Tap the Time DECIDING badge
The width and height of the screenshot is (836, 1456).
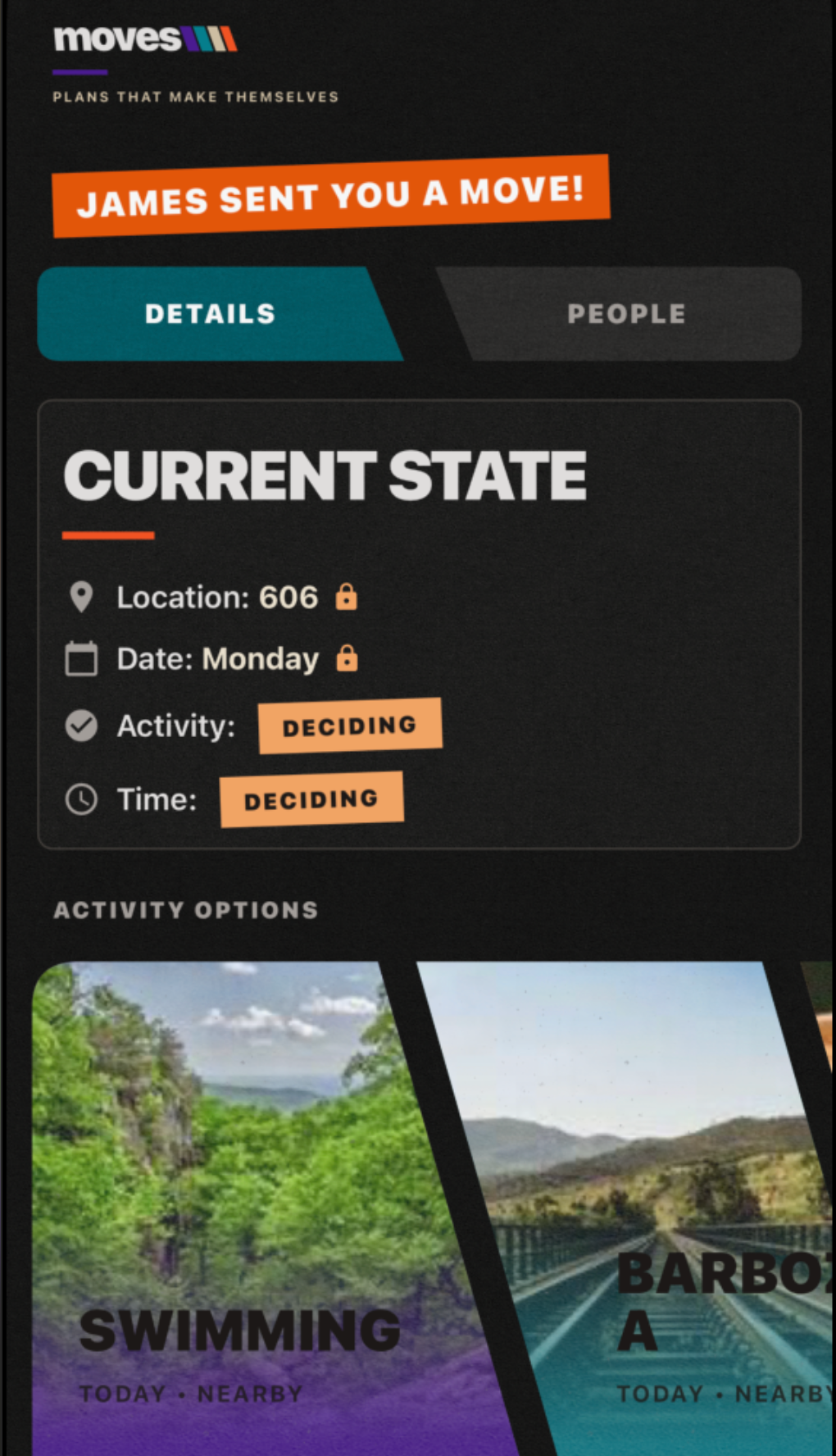click(x=311, y=799)
